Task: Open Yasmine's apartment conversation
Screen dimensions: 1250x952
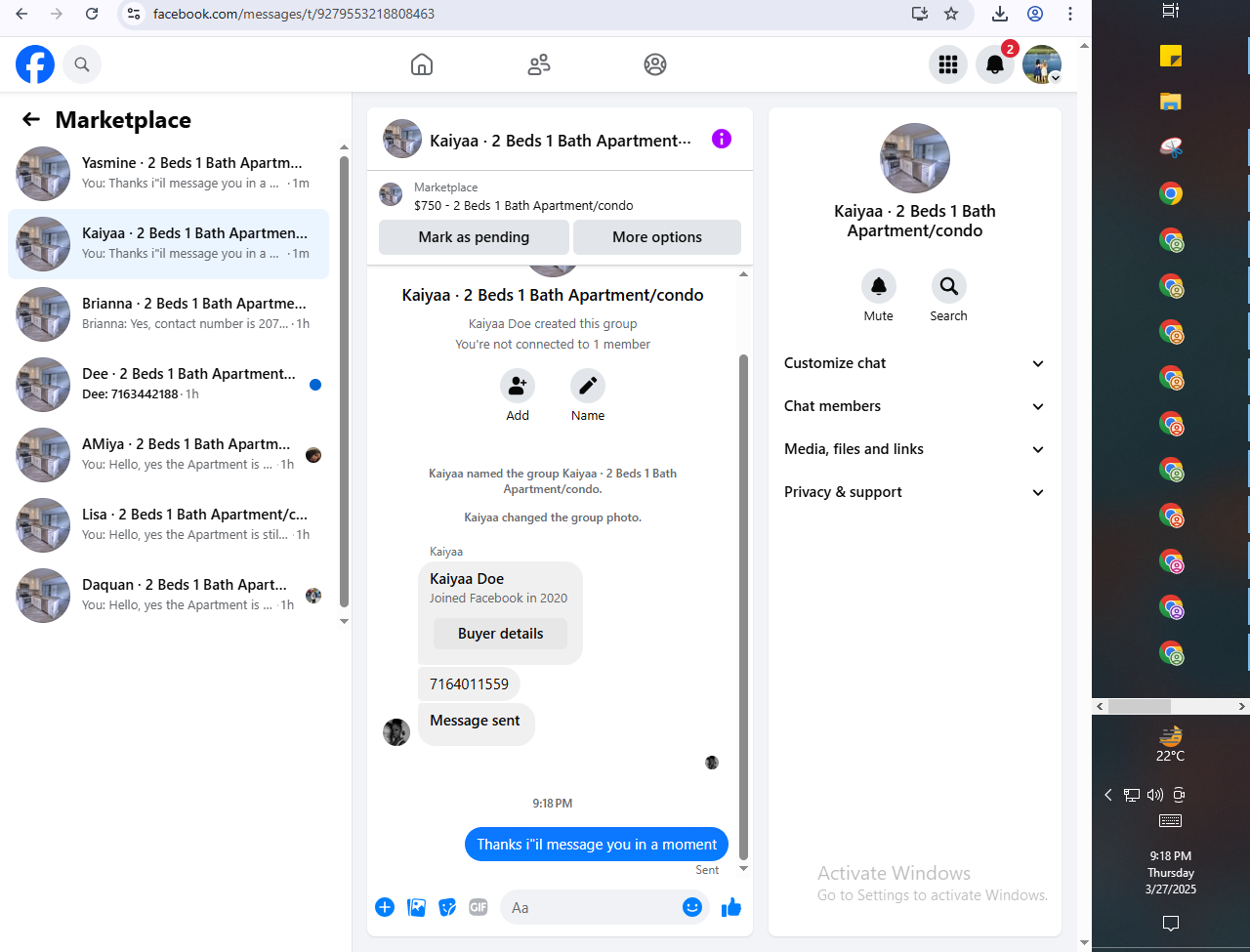Action: pyautogui.click(x=168, y=174)
